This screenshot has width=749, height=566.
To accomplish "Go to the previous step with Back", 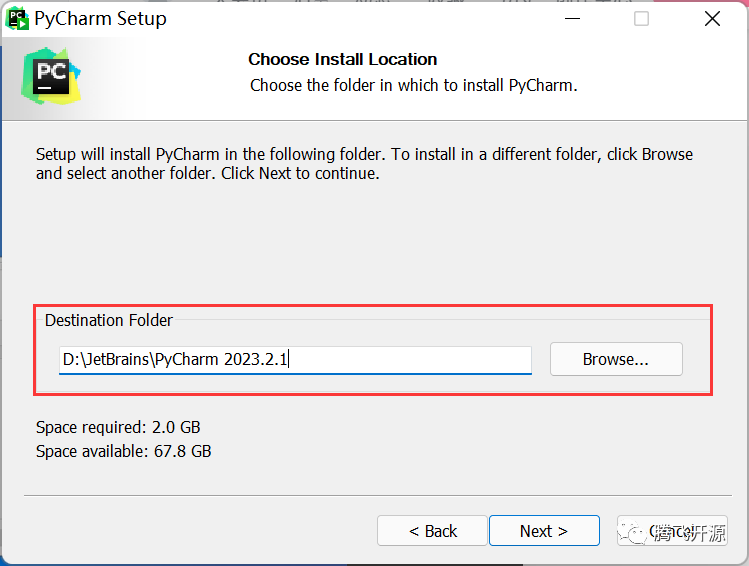I will coord(432,531).
